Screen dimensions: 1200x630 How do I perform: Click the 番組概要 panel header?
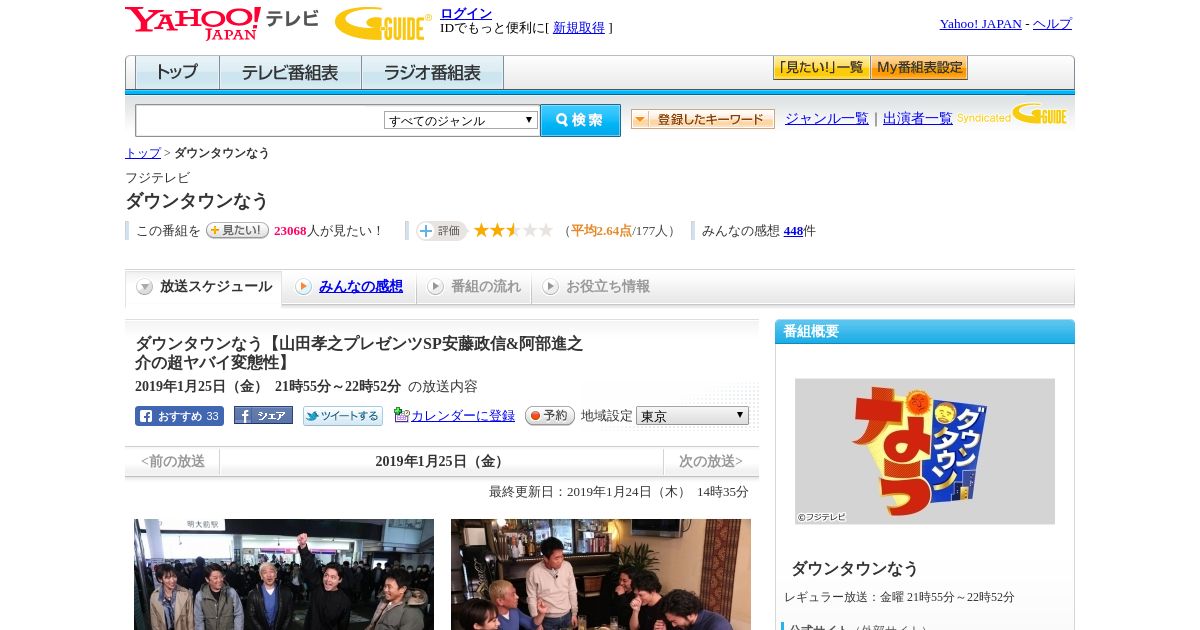[x=925, y=331]
